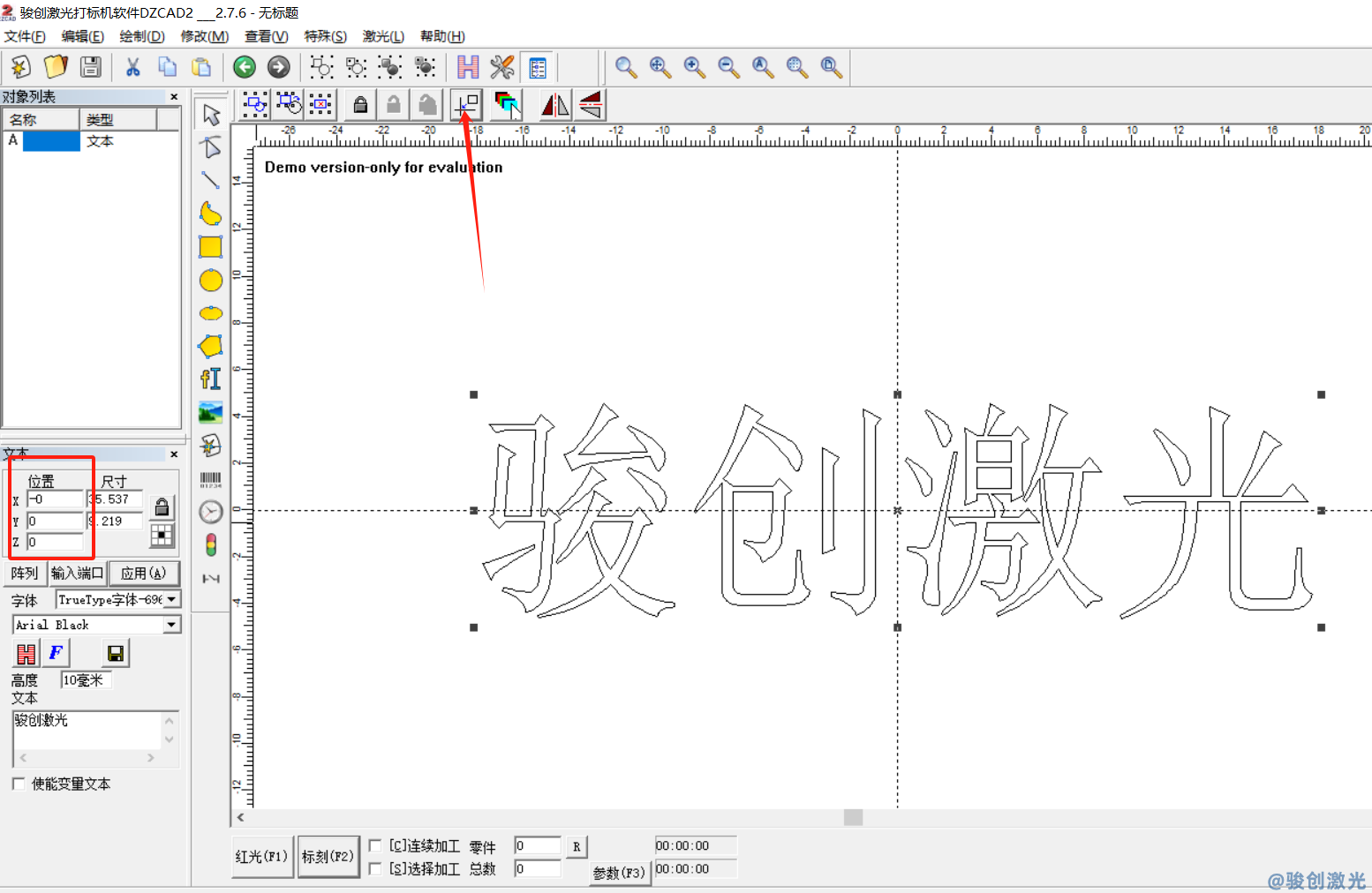This screenshot has width=1372, height=893.
Task: Click the hatch fill H icon
Action: pyautogui.click(x=468, y=67)
